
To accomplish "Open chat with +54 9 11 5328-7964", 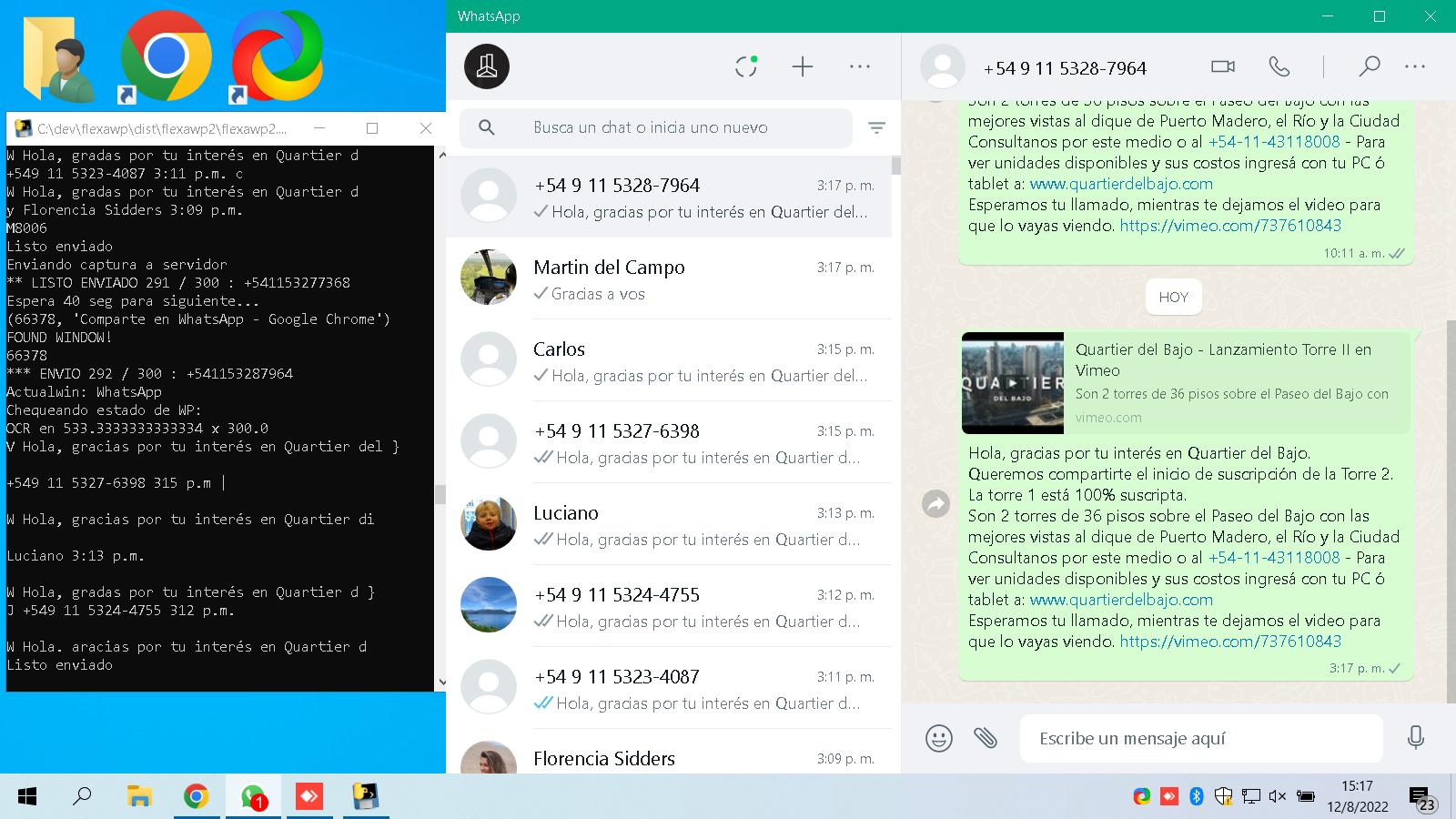I will tap(668, 197).
